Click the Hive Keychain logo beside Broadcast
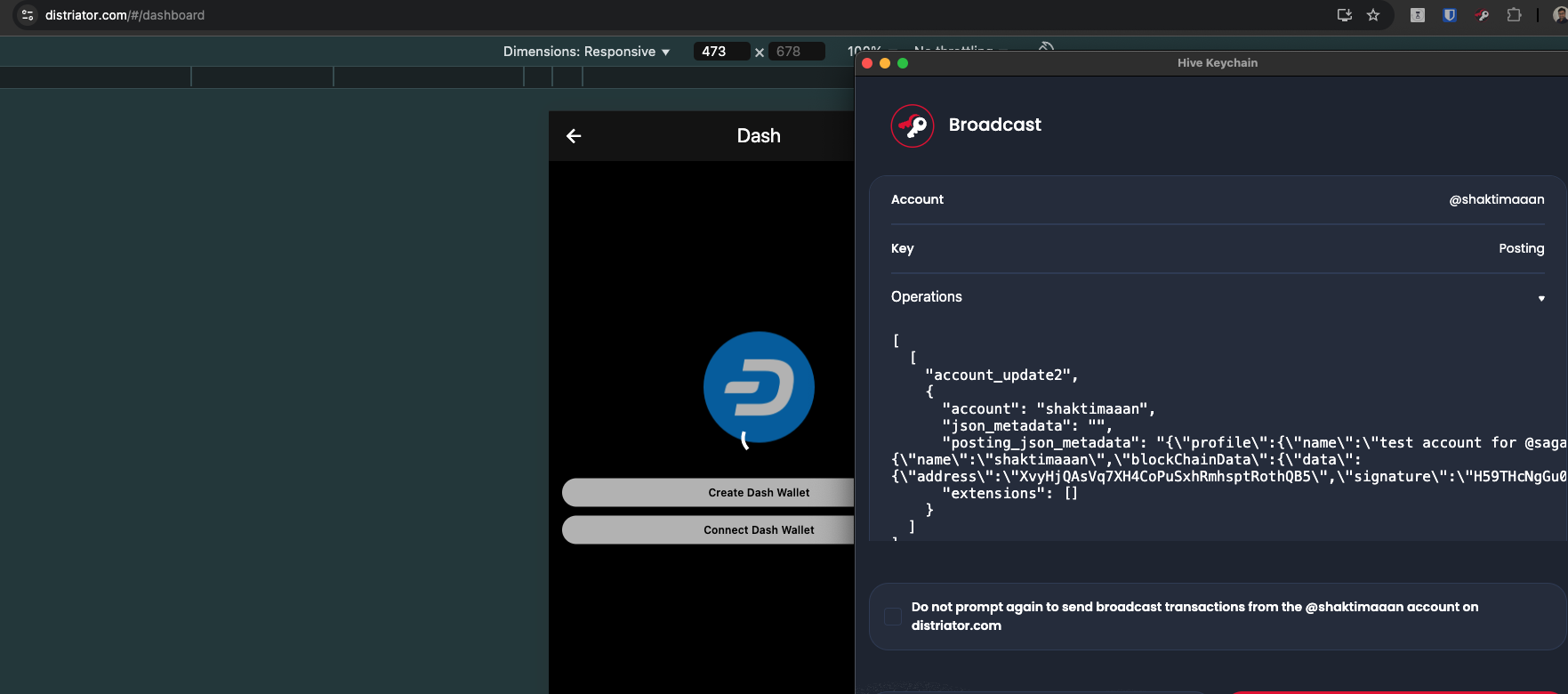 [x=913, y=125]
